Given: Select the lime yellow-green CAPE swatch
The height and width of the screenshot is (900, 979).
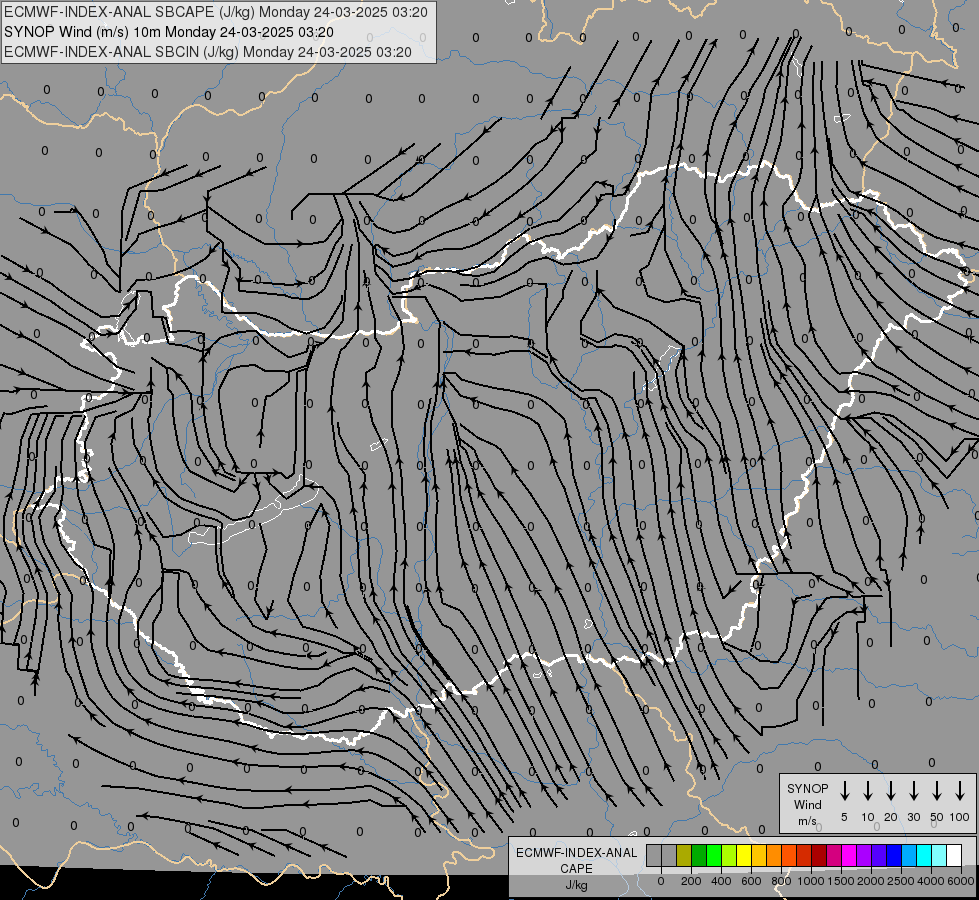Looking at the screenshot, I should (729, 855).
